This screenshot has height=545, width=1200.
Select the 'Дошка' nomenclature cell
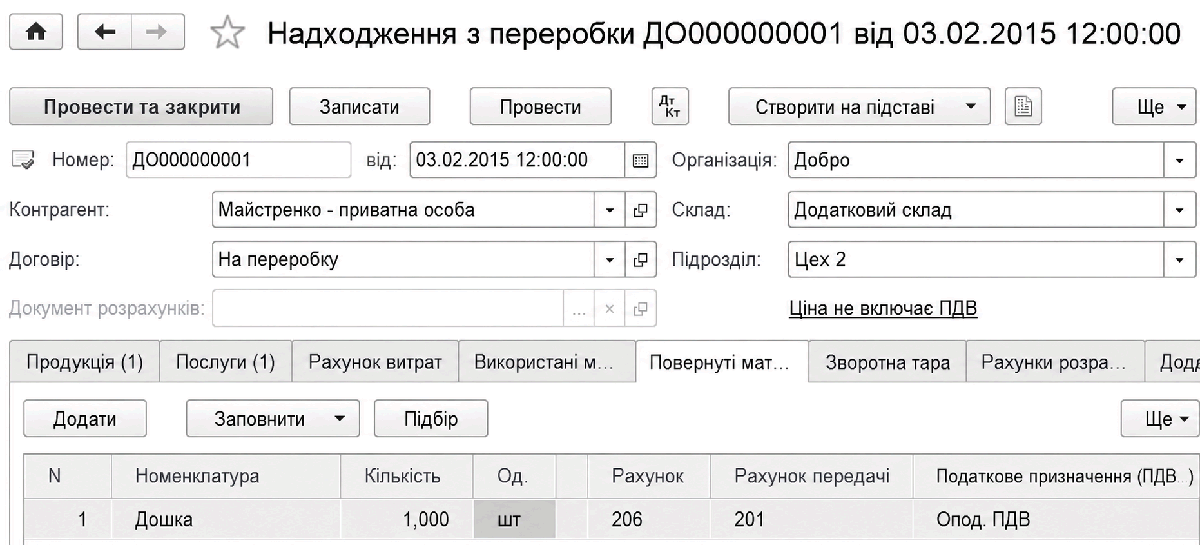pyautogui.click(x=227, y=520)
